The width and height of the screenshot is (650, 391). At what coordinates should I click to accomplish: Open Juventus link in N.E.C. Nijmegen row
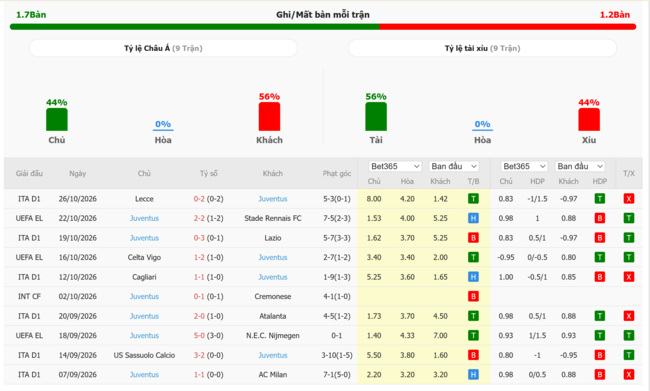(x=144, y=335)
